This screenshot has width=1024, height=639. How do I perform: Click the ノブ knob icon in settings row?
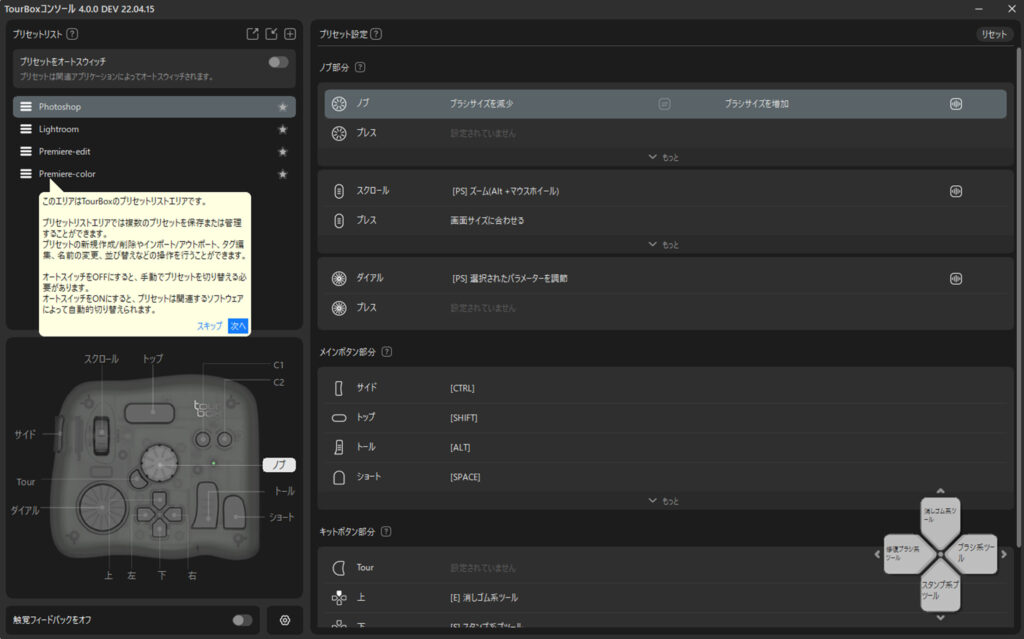(339, 104)
